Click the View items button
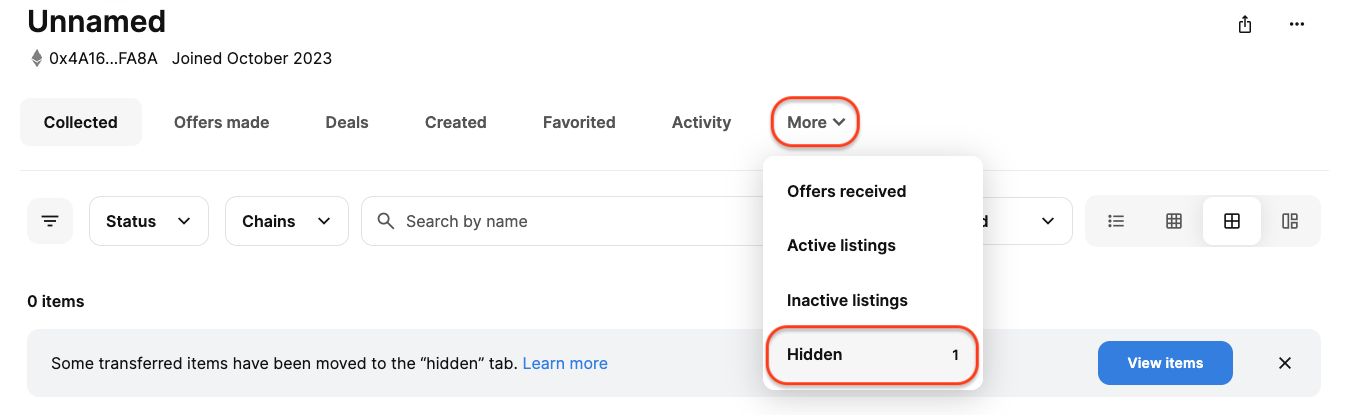Image resolution: width=1350 pixels, height=415 pixels. 1165,363
